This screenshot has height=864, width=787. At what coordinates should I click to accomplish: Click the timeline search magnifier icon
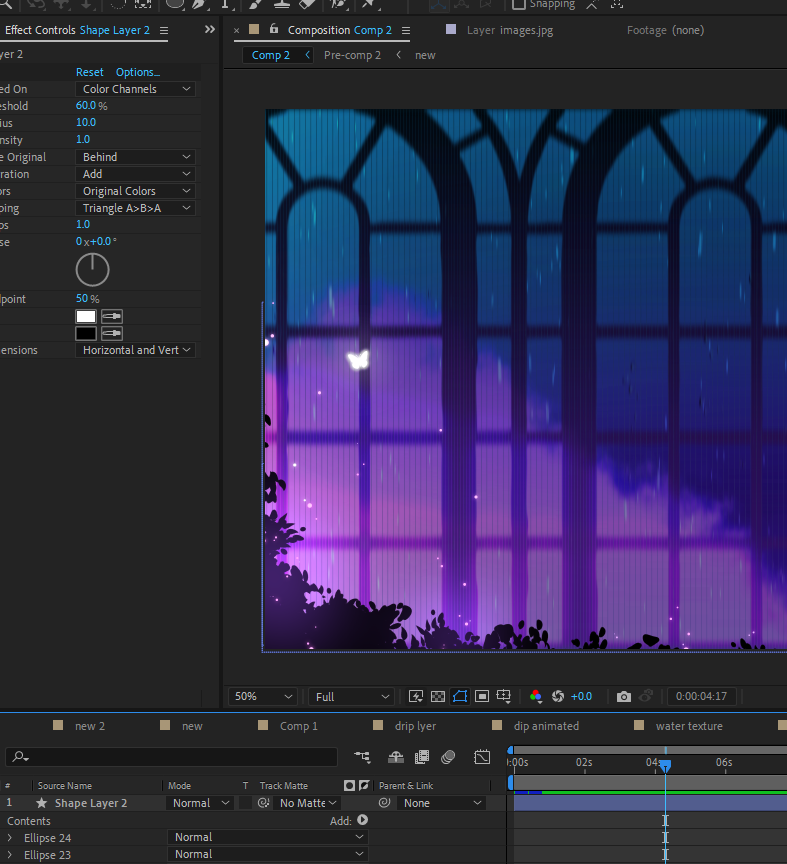pyautogui.click(x=20, y=757)
